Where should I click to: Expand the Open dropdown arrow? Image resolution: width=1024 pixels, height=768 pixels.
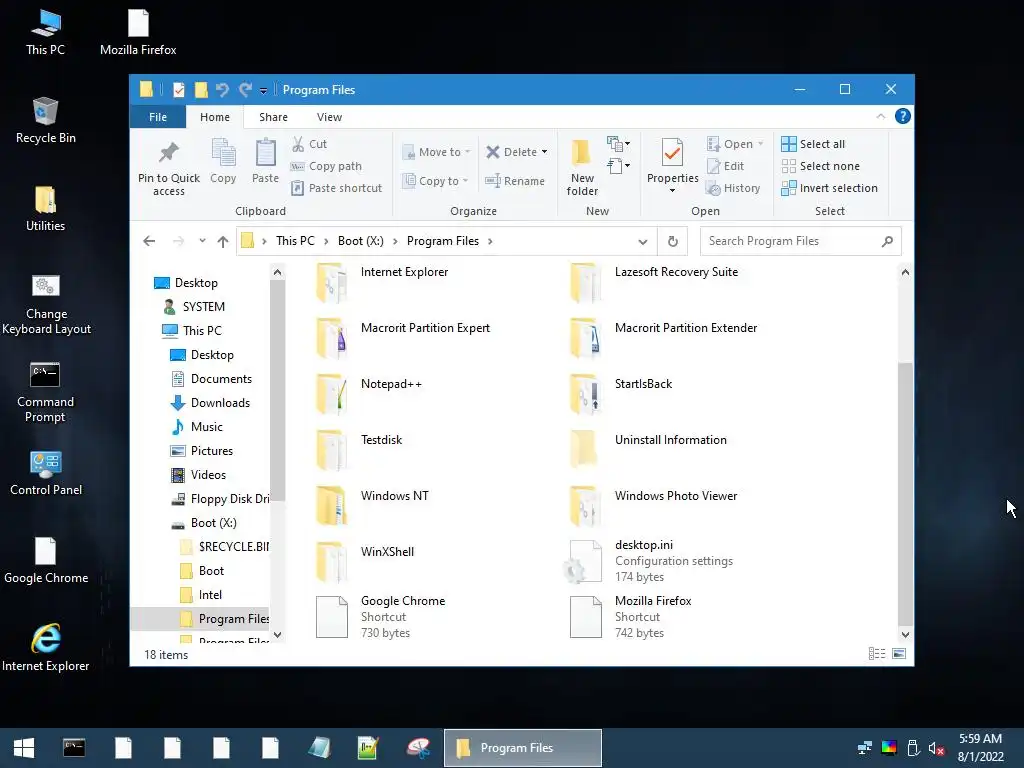(x=760, y=144)
